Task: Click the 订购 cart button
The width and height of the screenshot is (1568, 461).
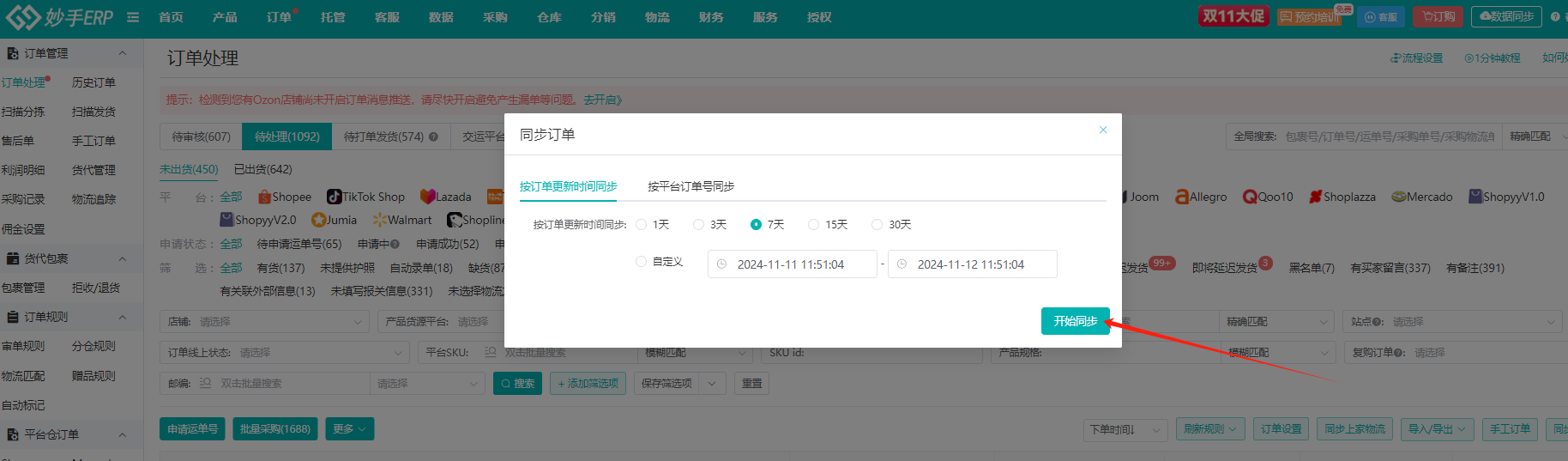Action: tap(1438, 16)
